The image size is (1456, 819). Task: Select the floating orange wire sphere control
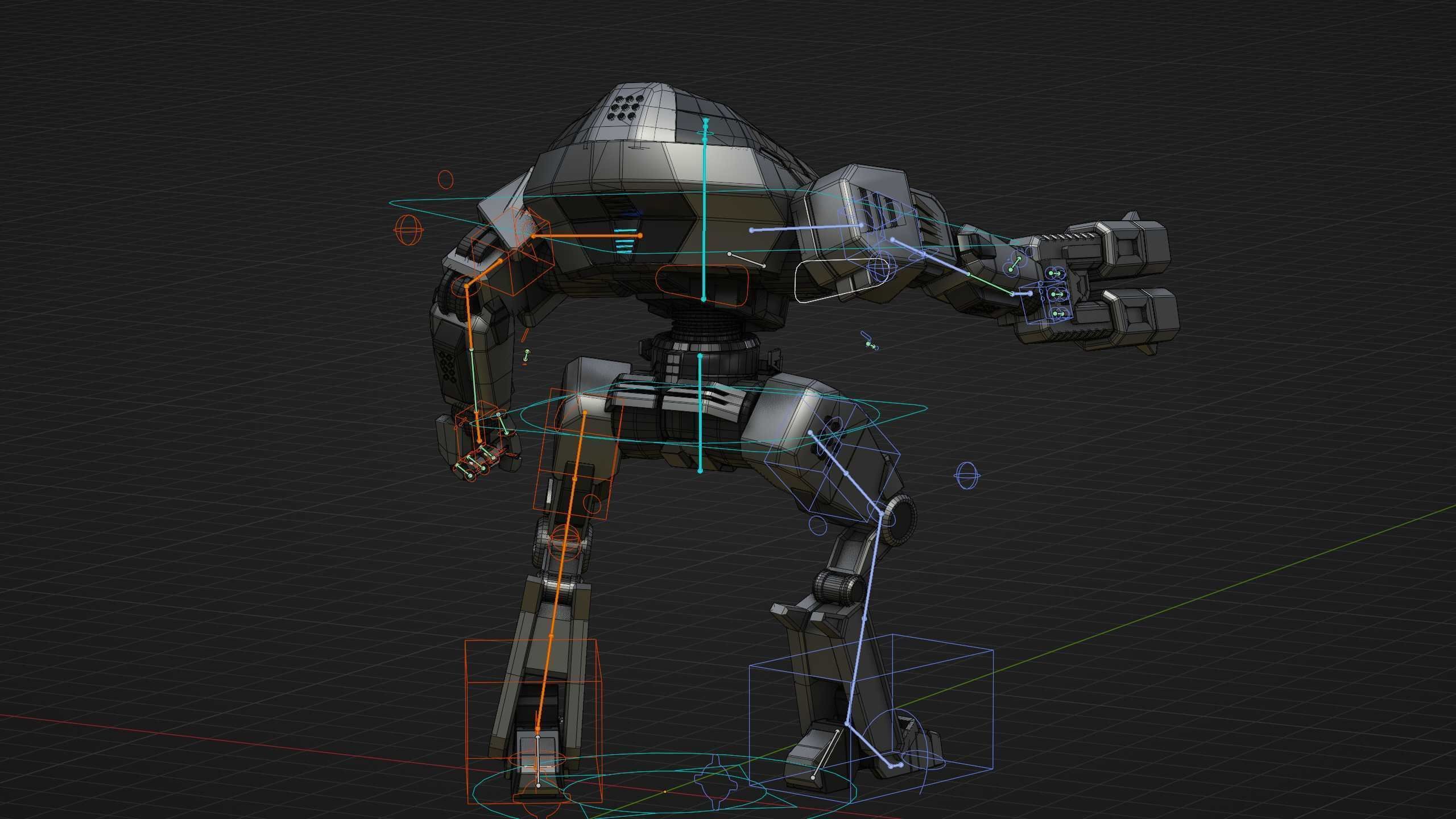pos(409,230)
